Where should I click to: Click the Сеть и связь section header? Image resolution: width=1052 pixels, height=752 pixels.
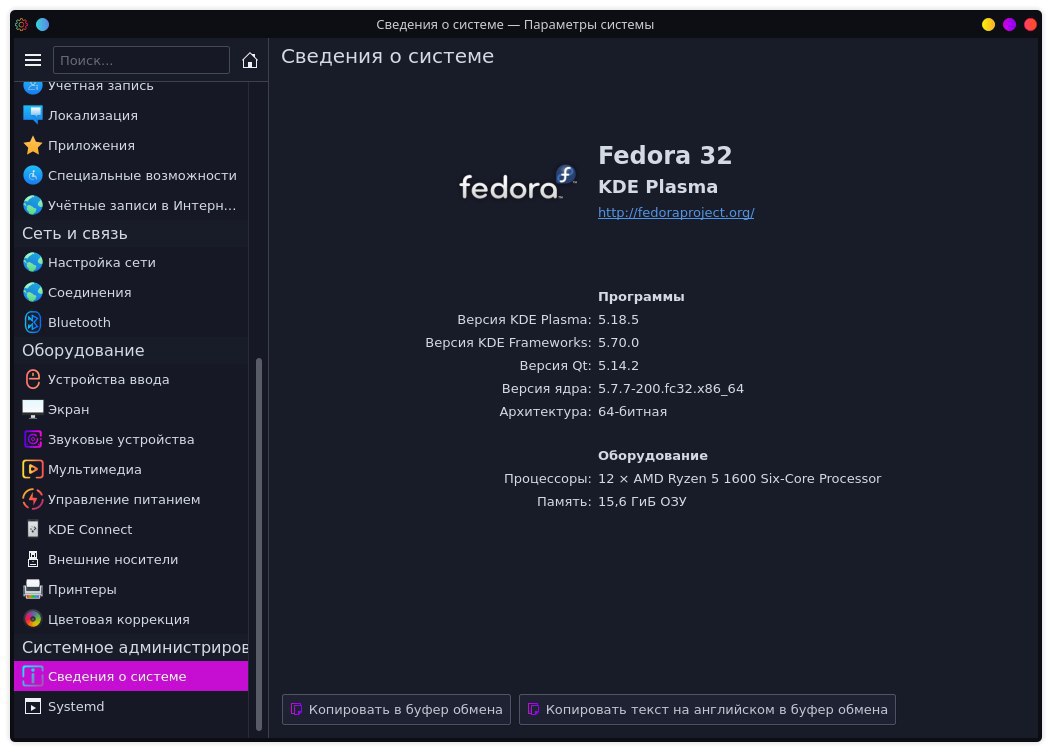[74, 233]
